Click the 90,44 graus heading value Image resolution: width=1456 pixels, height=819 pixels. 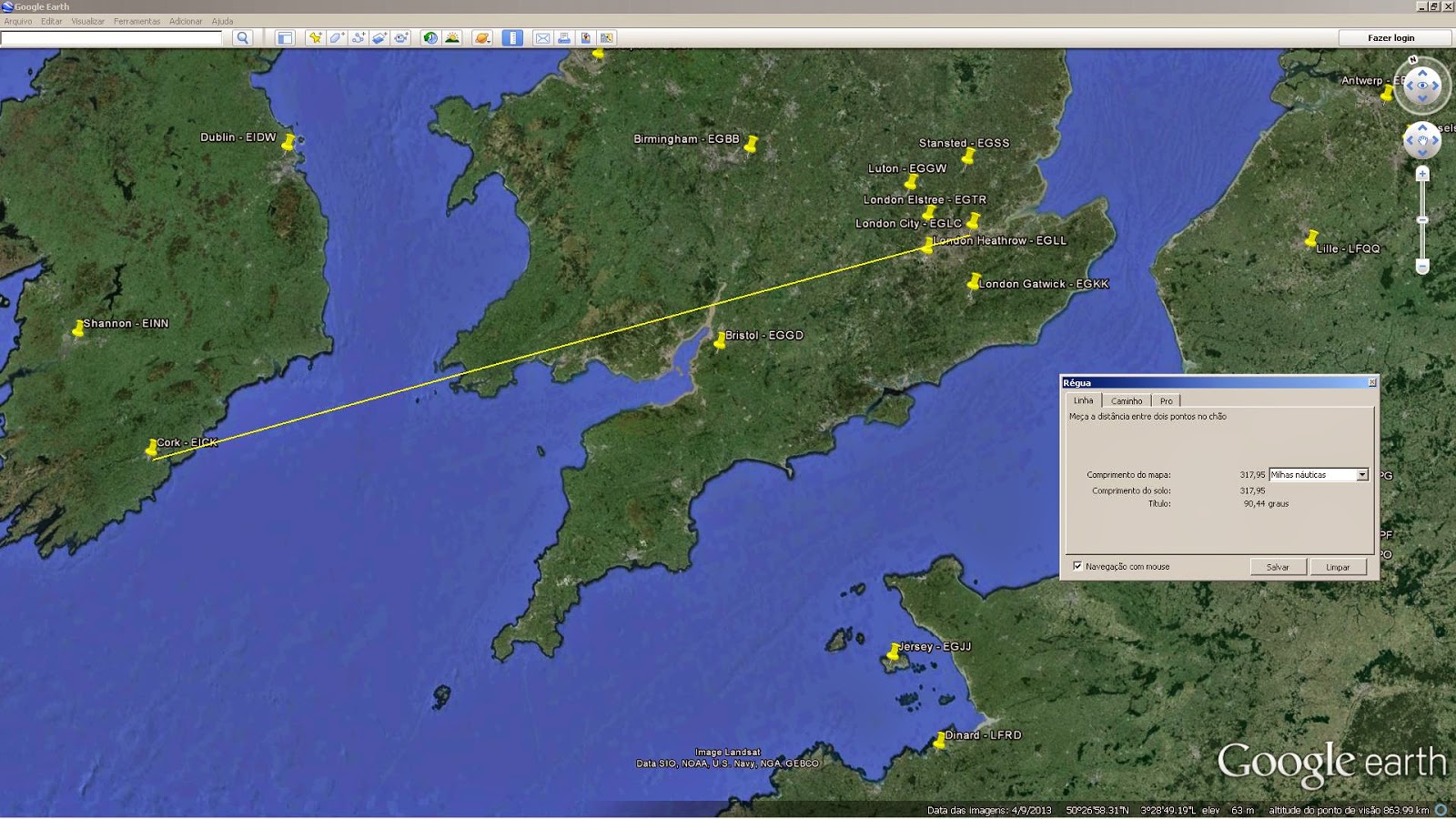pos(1266,503)
